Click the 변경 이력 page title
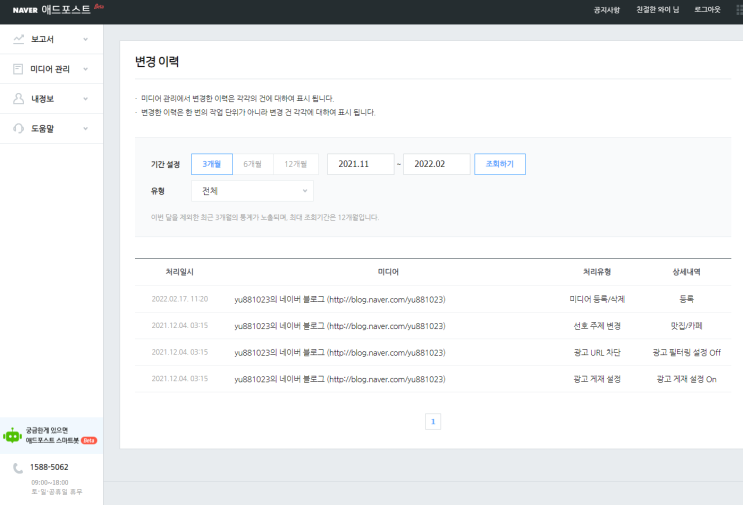Screen dimensions: 743x505 pyautogui.click(x=157, y=62)
